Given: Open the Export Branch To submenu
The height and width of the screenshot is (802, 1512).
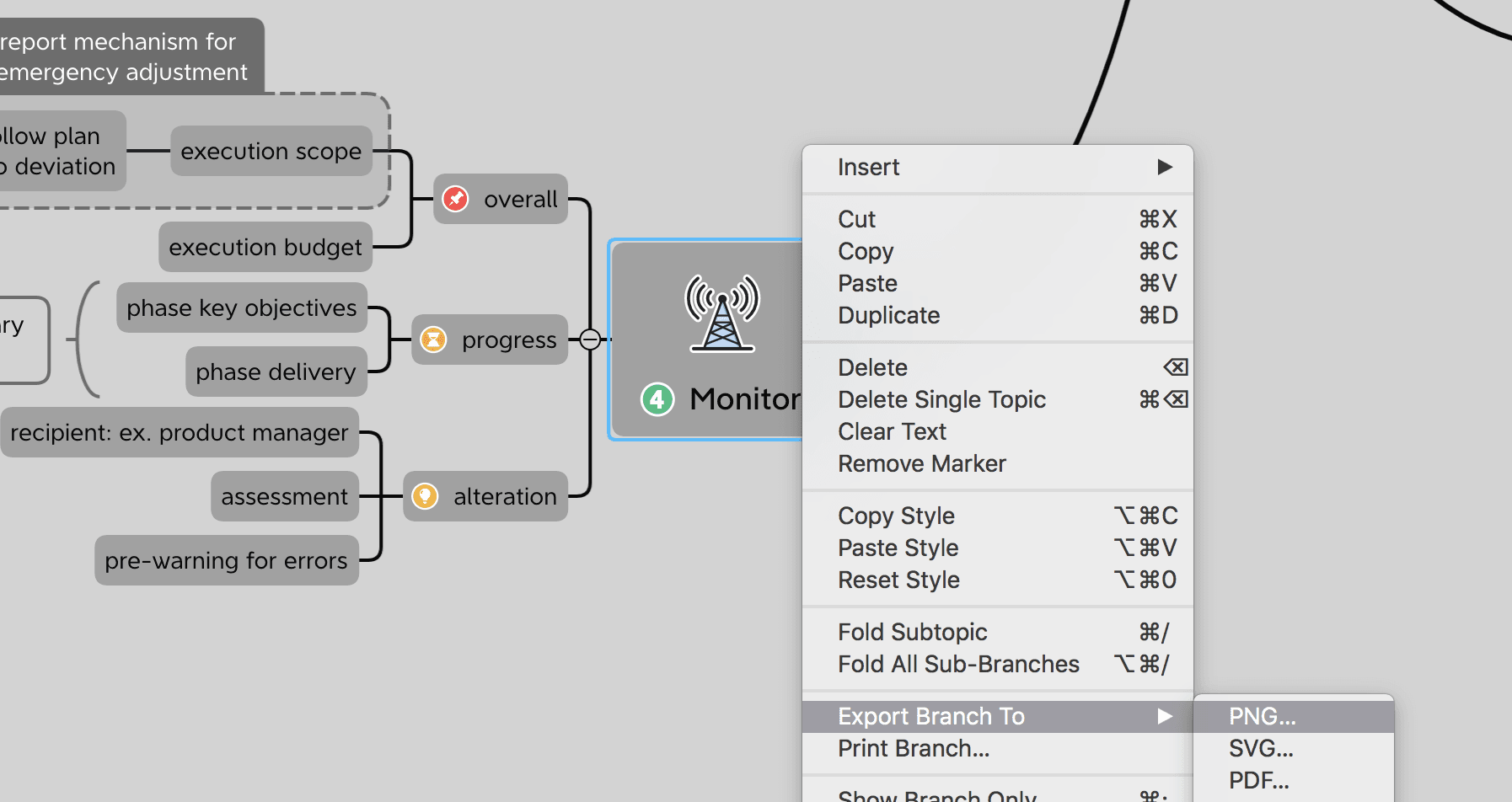Looking at the screenshot, I should [x=998, y=716].
